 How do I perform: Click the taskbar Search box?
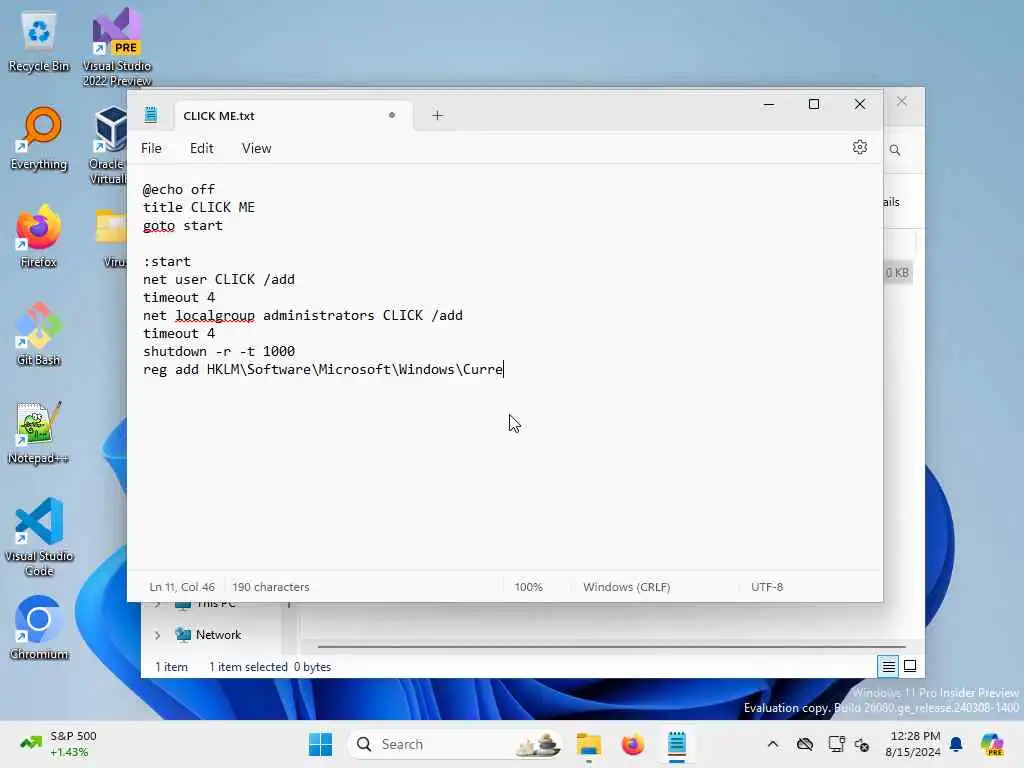pos(455,744)
